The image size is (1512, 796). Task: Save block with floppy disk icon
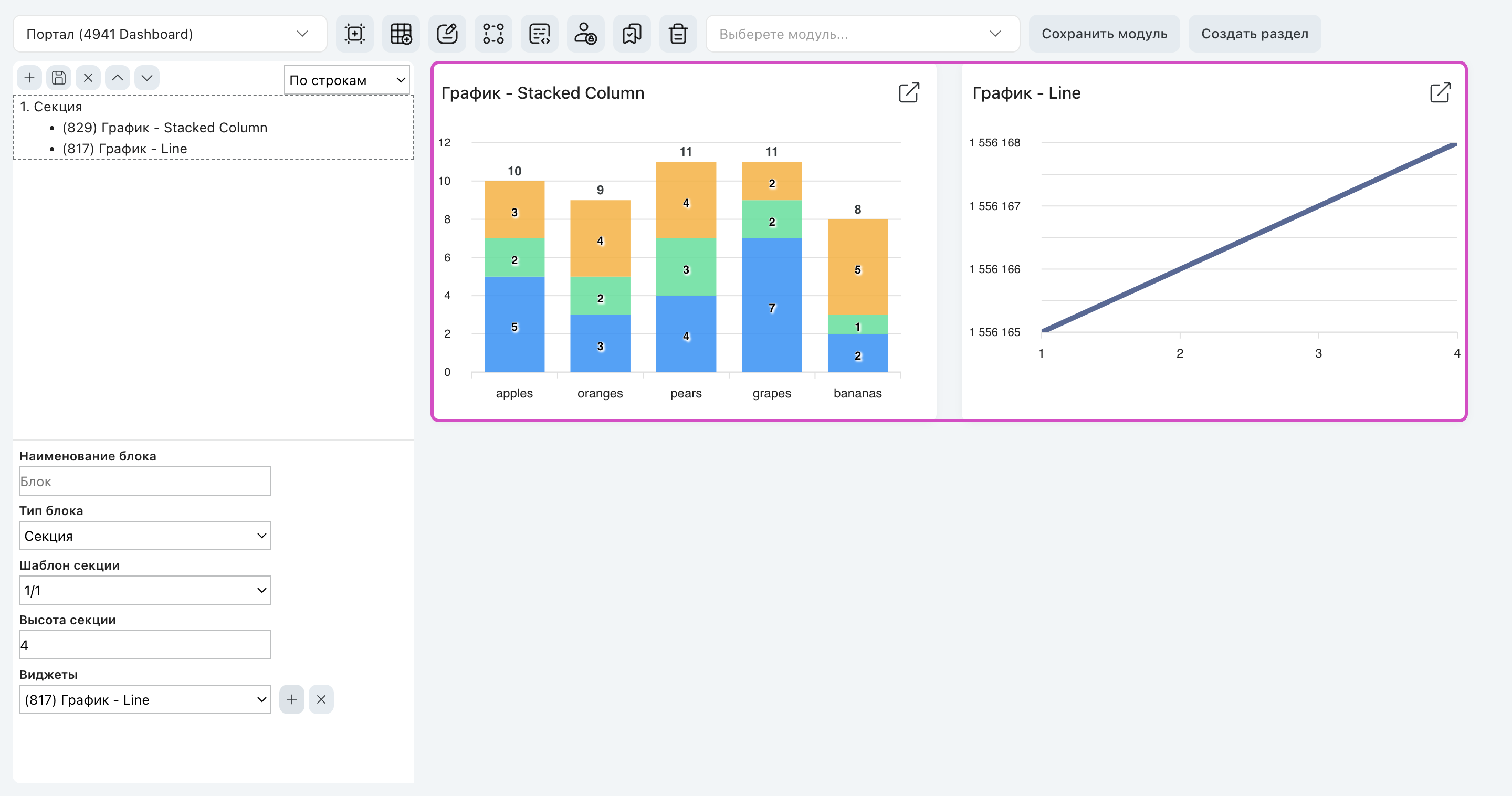pos(59,78)
